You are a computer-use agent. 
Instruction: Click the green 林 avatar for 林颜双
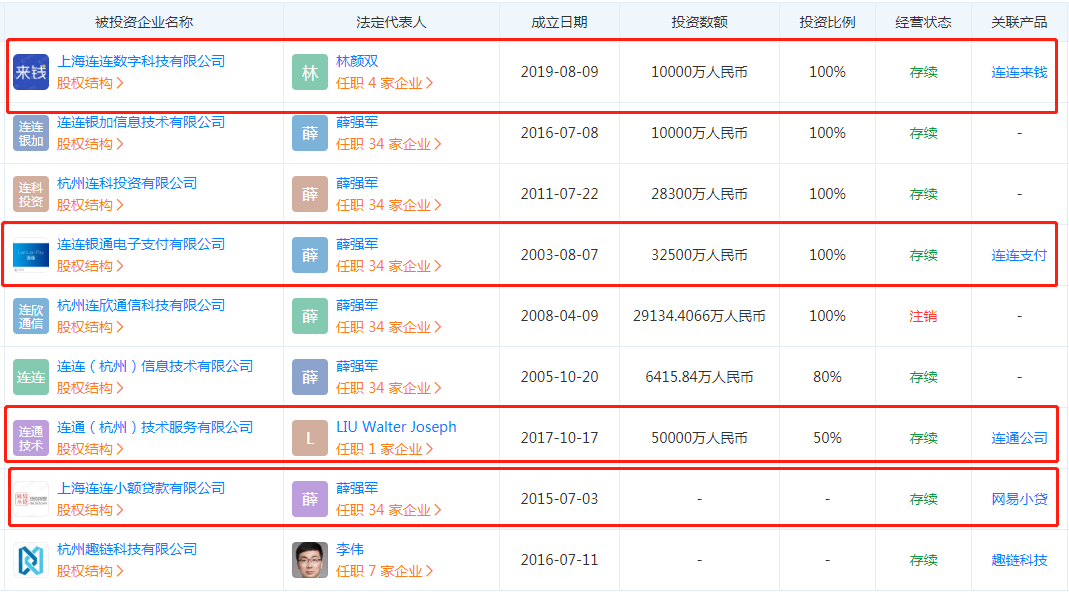tap(310, 72)
